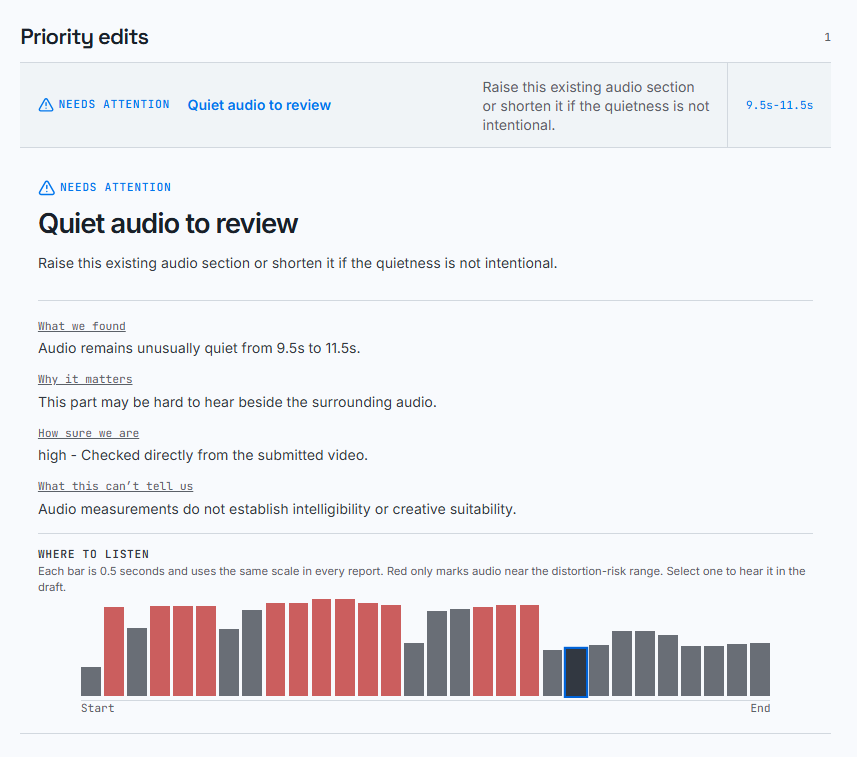The height and width of the screenshot is (757, 857).
Task: Click the 'End' label under the chart
Action: tap(760, 708)
